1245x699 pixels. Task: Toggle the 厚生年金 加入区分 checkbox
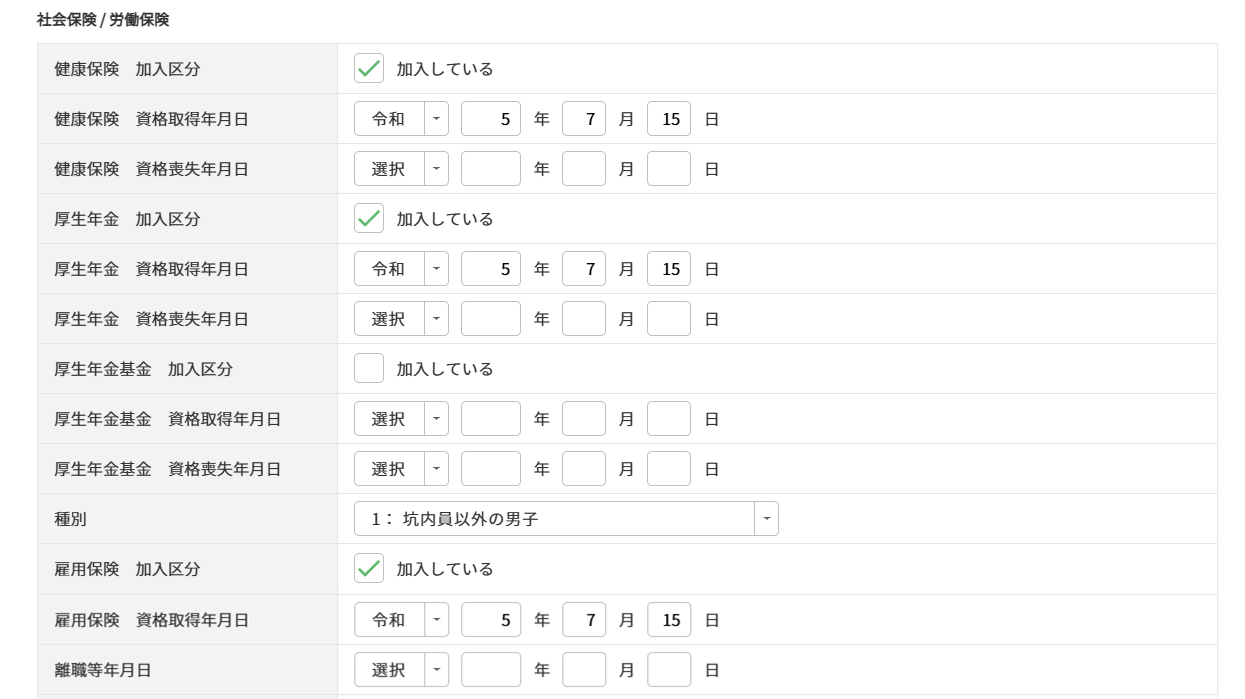[369, 219]
